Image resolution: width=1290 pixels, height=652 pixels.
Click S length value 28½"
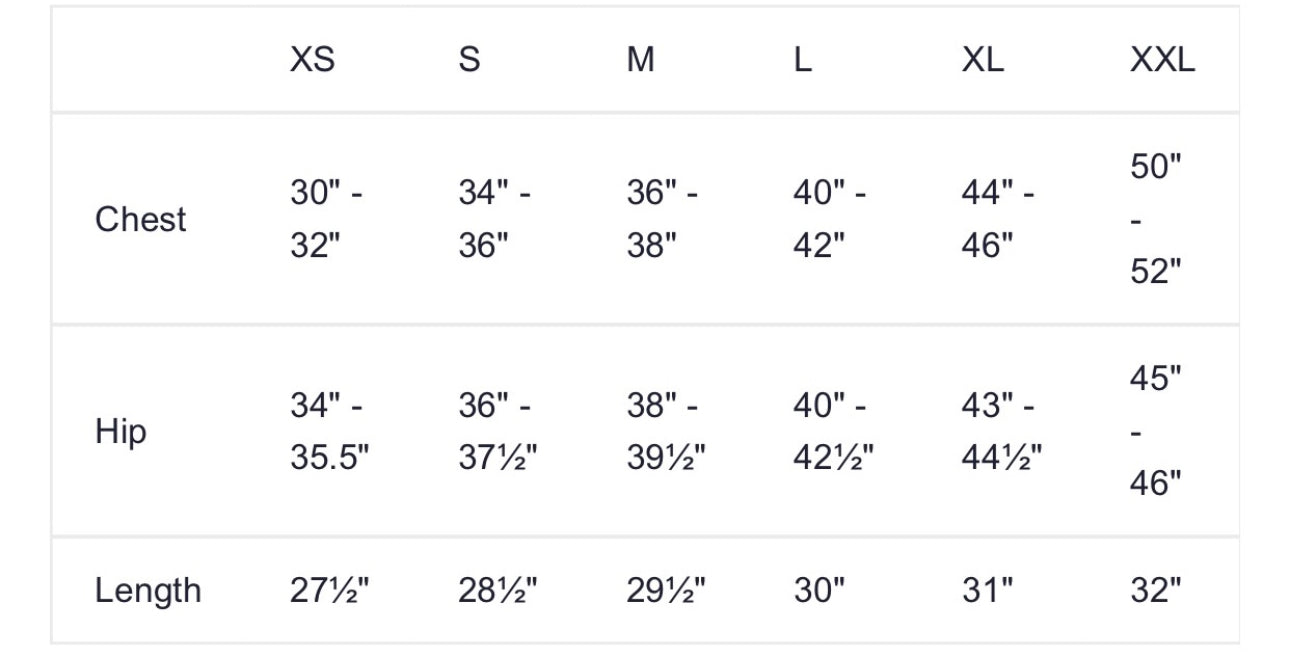498,590
